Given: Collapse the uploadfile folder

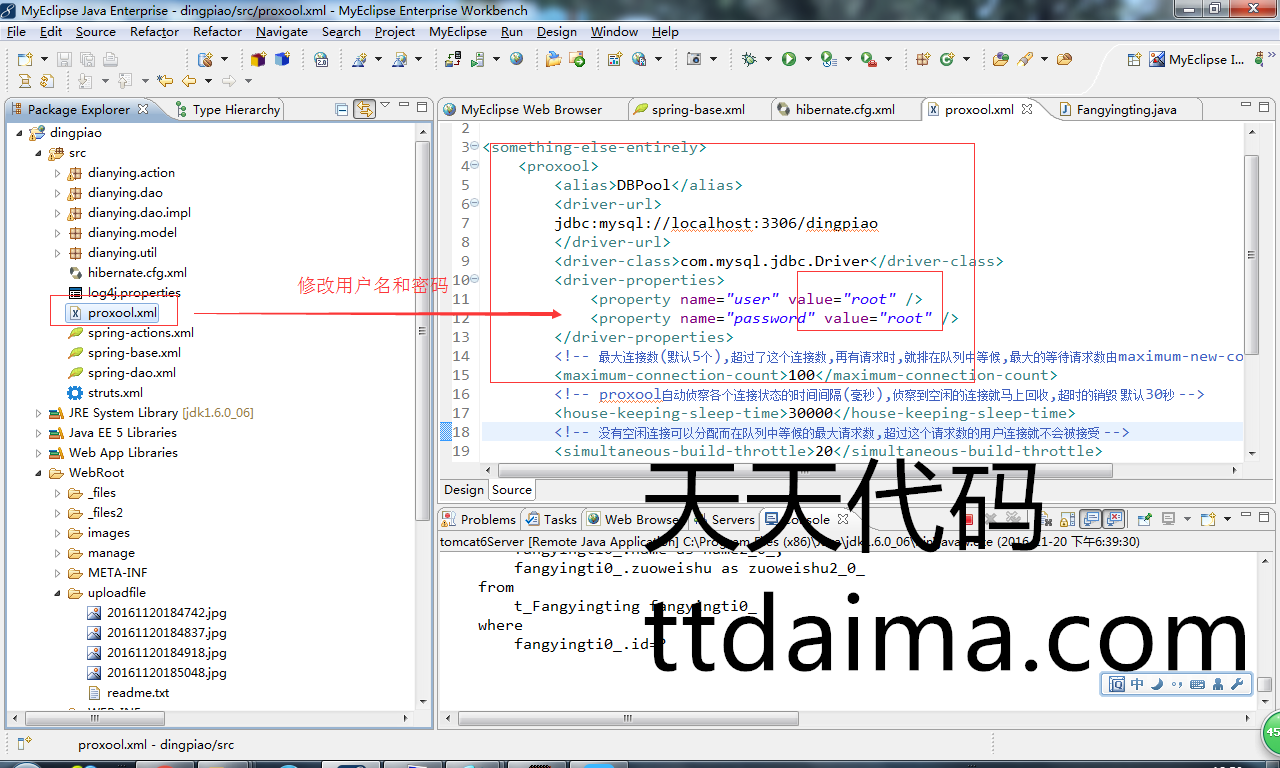Looking at the screenshot, I should (57, 593).
